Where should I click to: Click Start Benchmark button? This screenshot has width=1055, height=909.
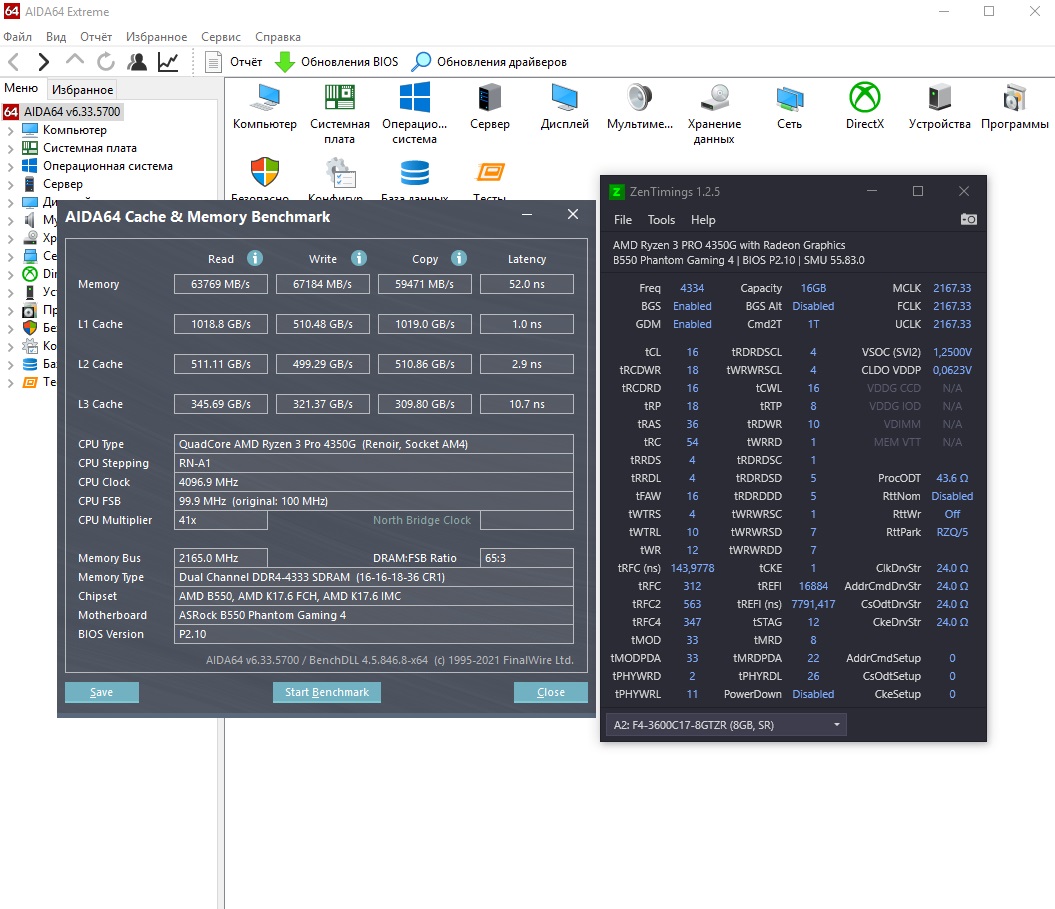[326, 692]
